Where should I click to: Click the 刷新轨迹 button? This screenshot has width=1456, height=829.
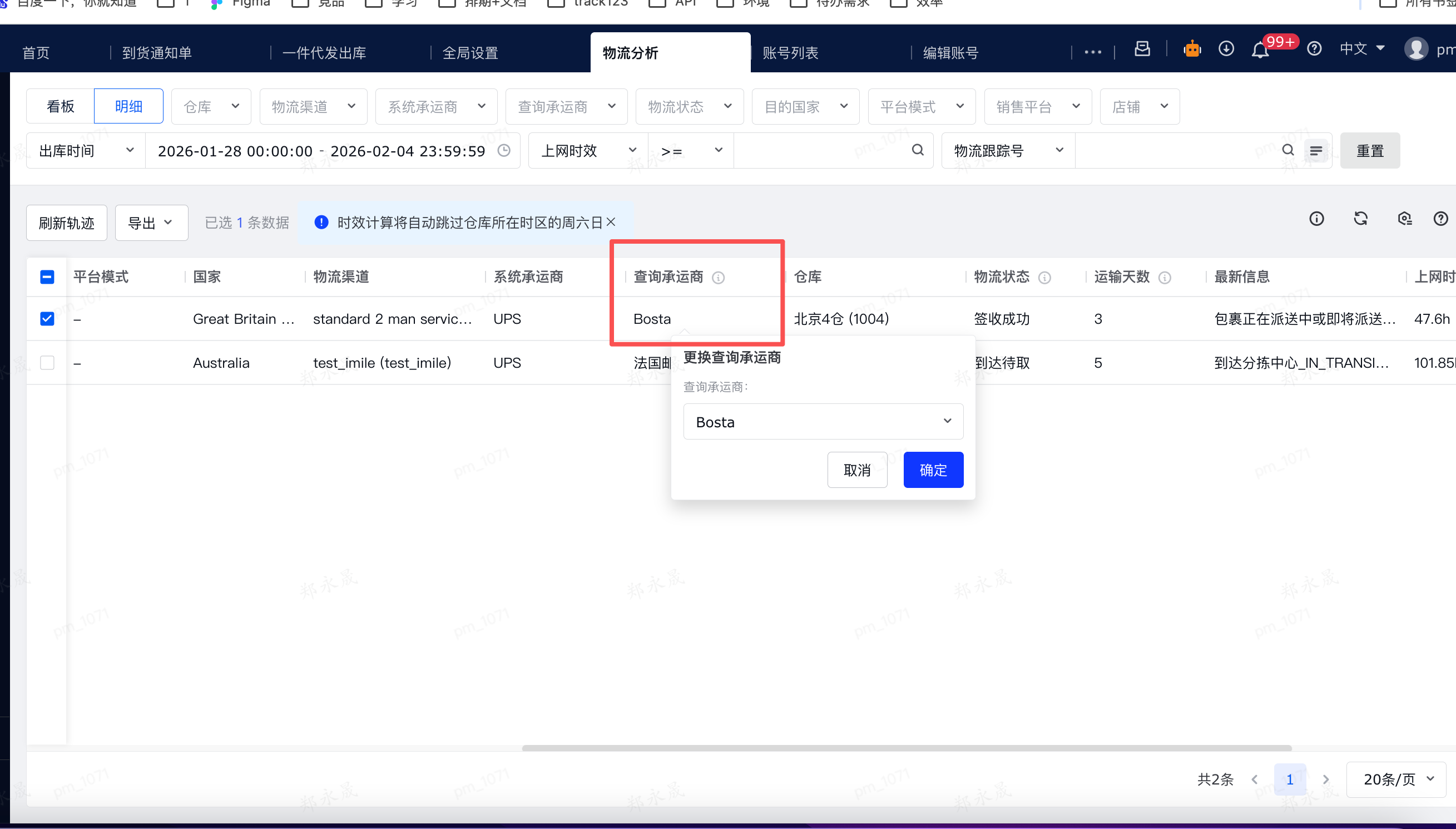coord(67,223)
